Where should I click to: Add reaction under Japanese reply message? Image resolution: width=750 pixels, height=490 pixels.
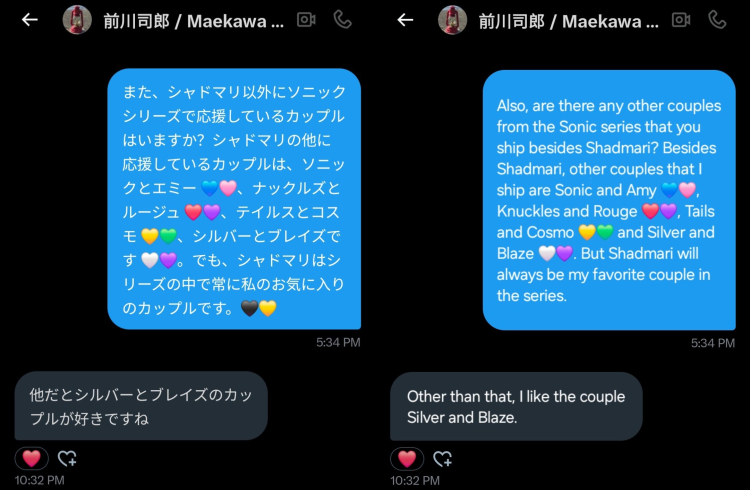[67, 458]
